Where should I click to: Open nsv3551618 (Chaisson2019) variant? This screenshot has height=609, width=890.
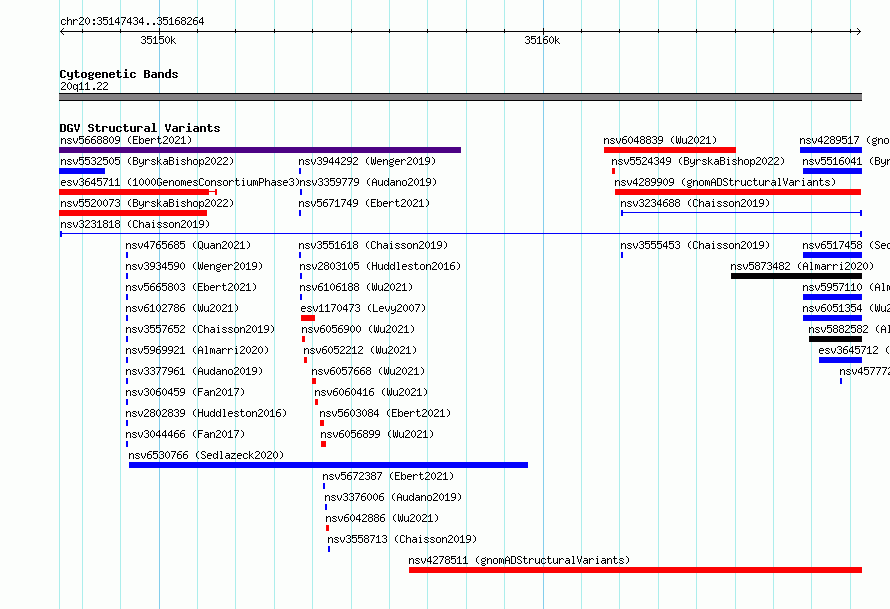(x=373, y=245)
